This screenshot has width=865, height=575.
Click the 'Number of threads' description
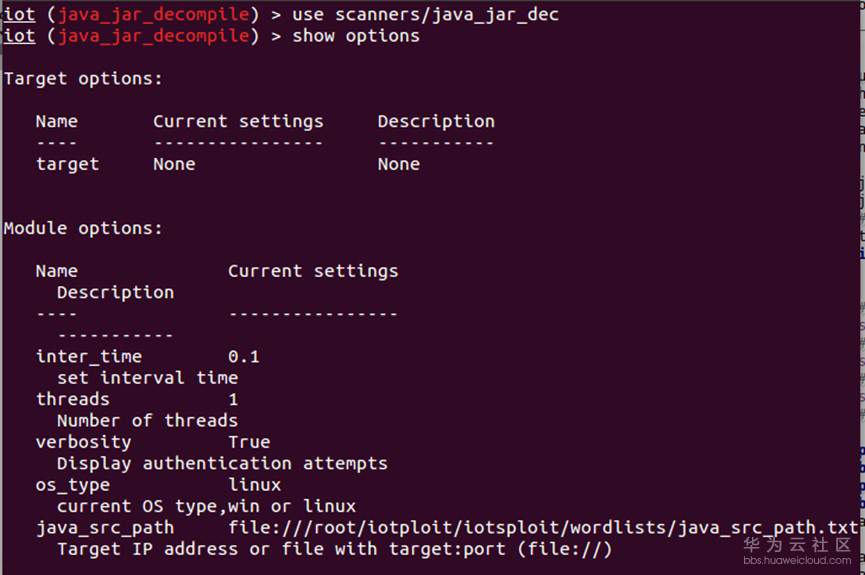[x=147, y=420]
